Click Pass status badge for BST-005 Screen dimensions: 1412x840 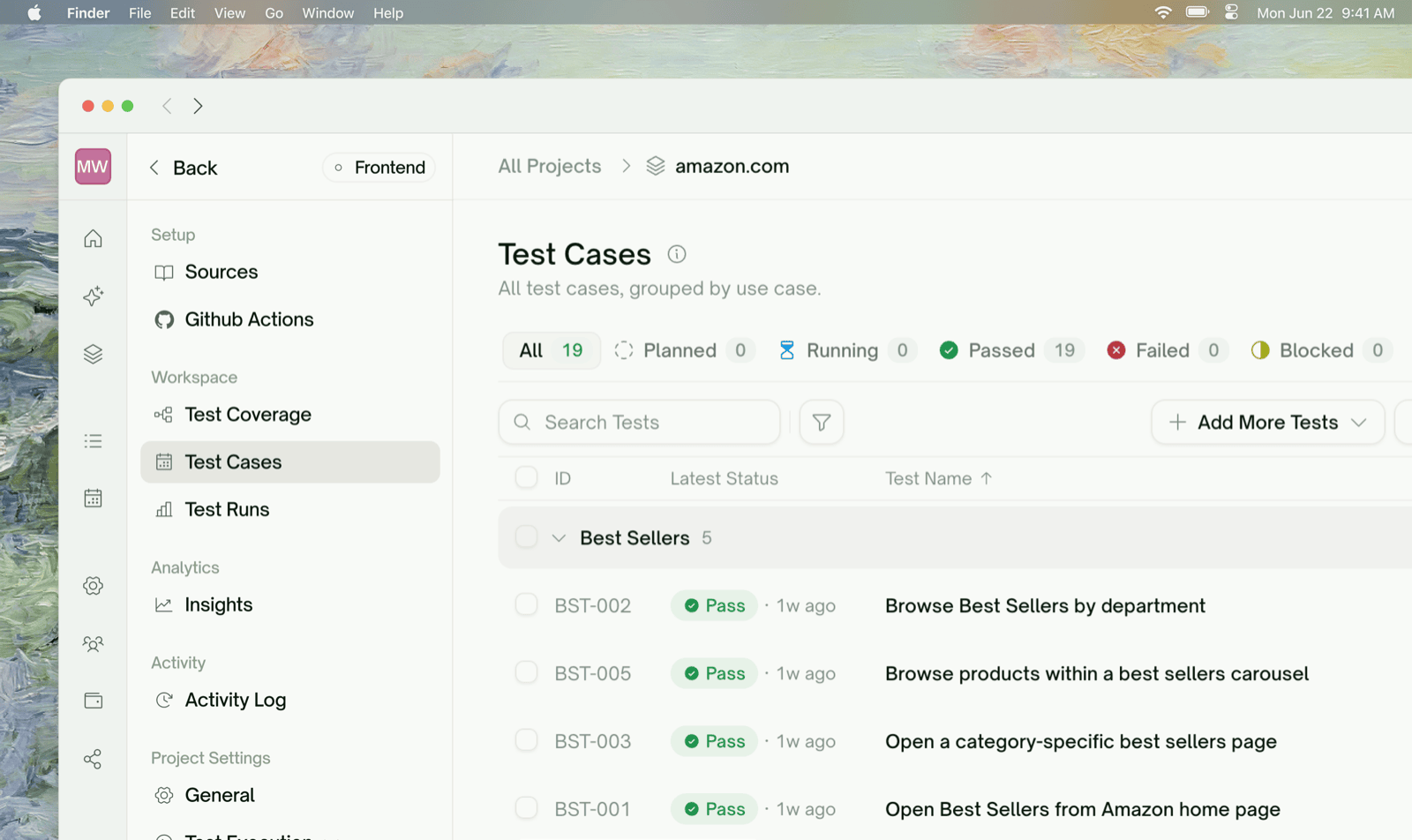[x=714, y=673]
